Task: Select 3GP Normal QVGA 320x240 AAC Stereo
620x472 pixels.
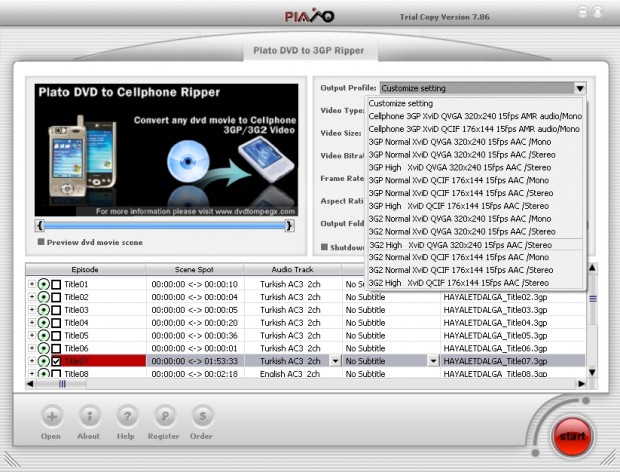Action: coord(475,155)
